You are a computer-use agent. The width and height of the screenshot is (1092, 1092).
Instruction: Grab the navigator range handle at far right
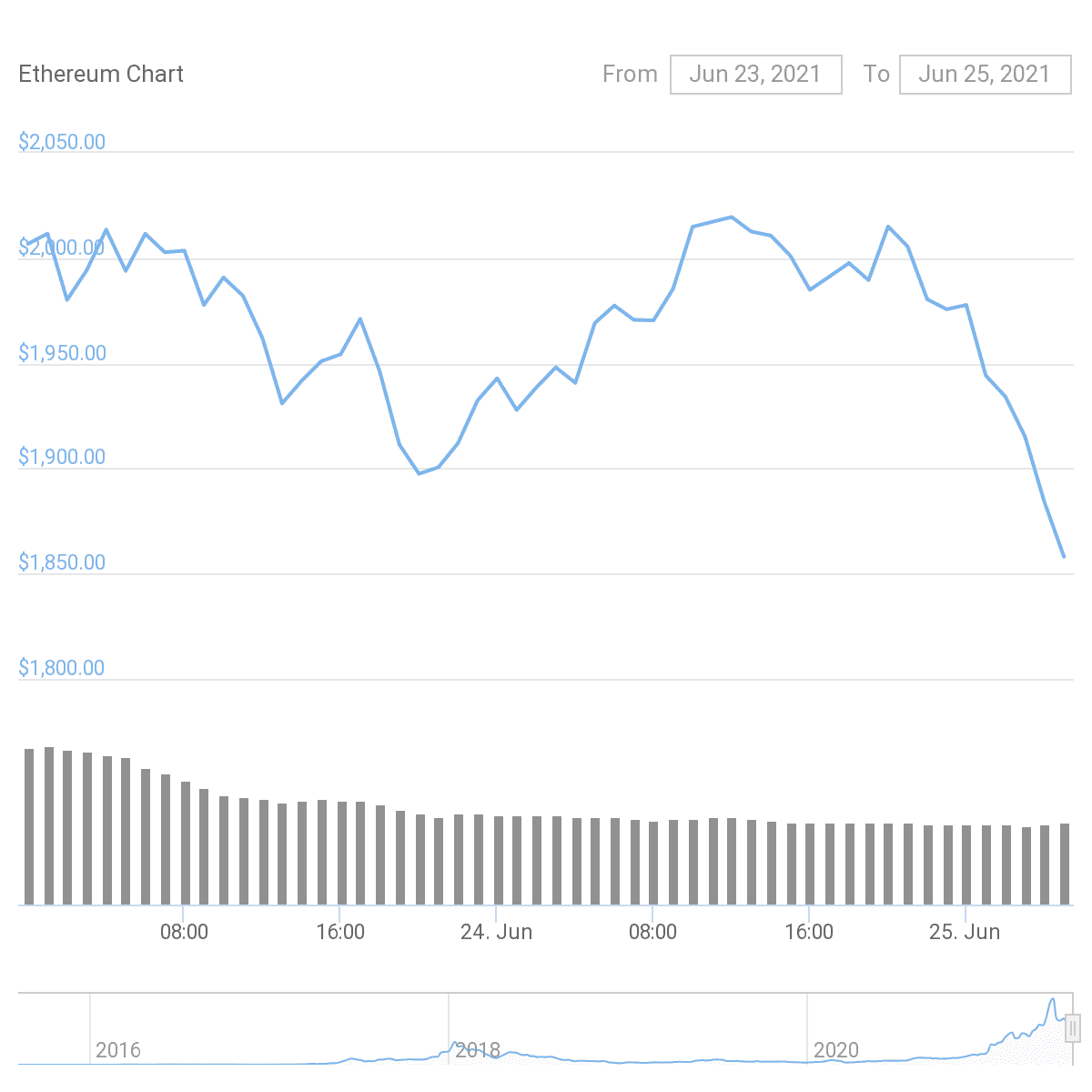pyautogui.click(x=1073, y=1028)
